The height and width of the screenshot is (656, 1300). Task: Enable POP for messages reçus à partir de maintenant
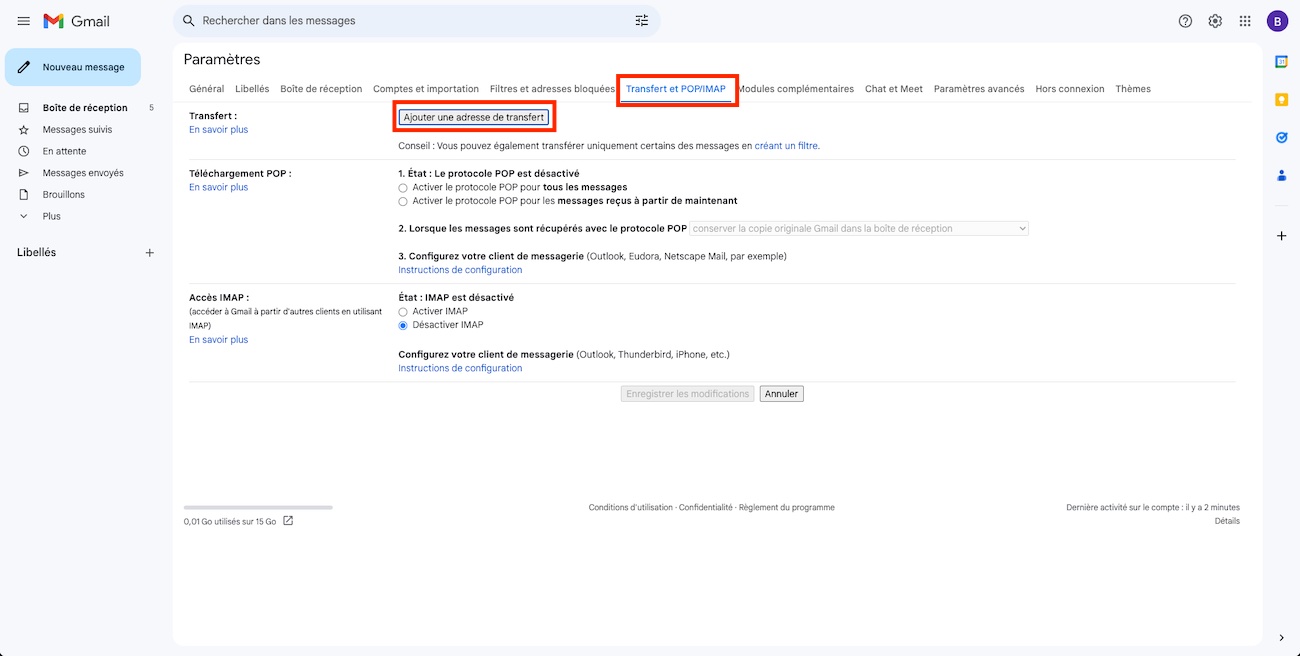coord(403,201)
